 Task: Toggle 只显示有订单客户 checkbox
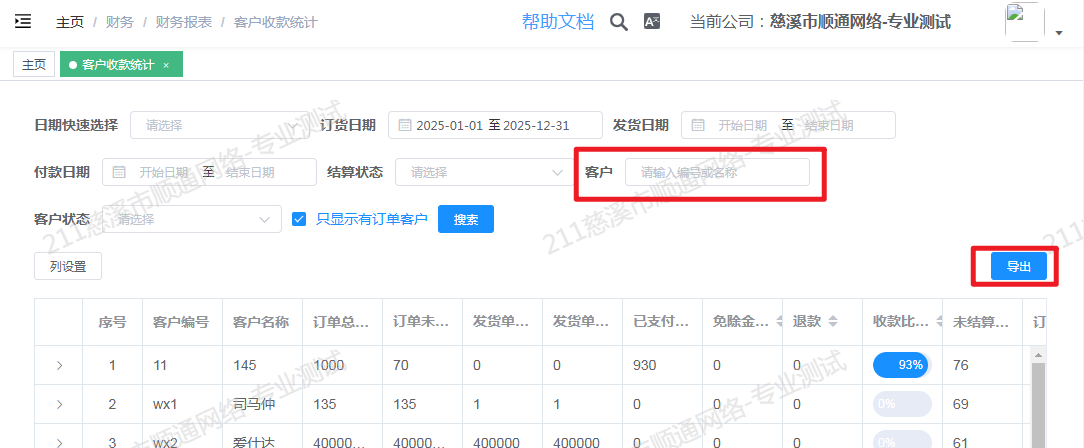click(x=299, y=219)
